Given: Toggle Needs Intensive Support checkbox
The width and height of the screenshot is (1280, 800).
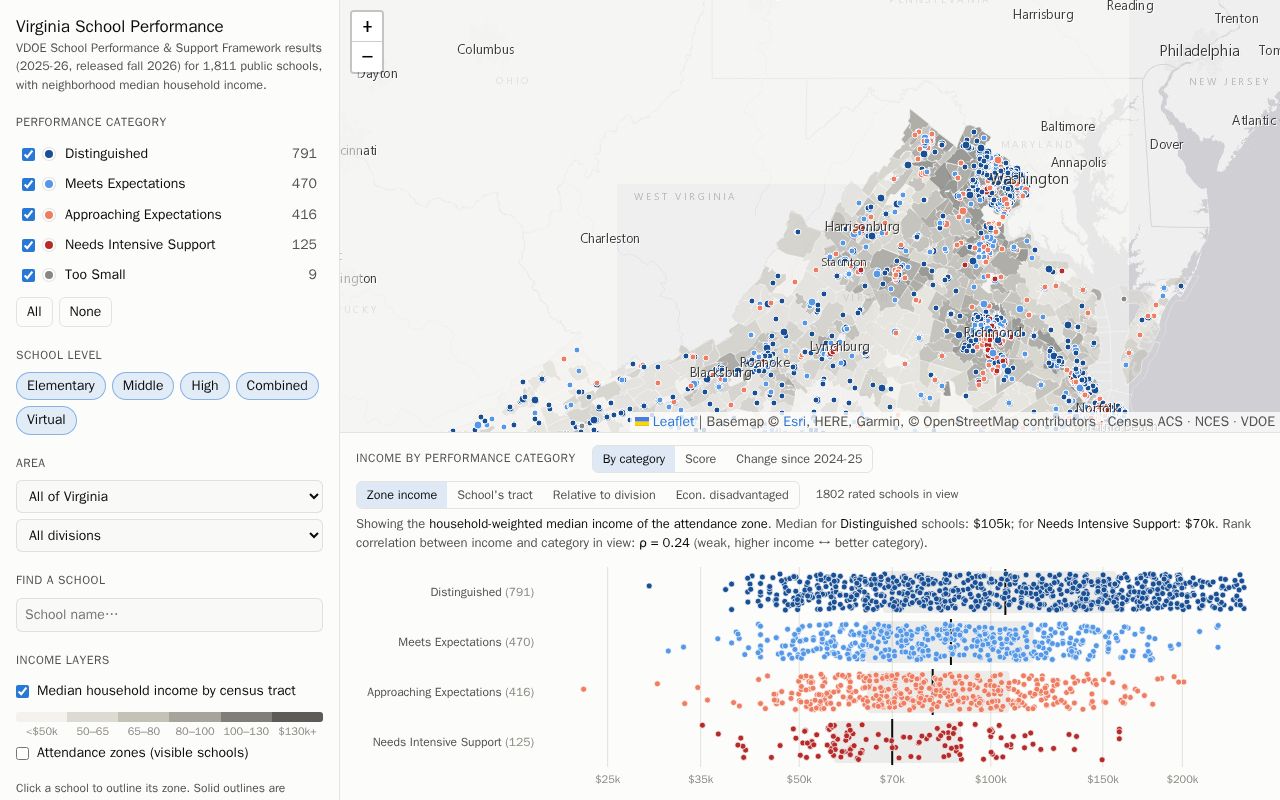Looking at the screenshot, I should pos(28,245).
